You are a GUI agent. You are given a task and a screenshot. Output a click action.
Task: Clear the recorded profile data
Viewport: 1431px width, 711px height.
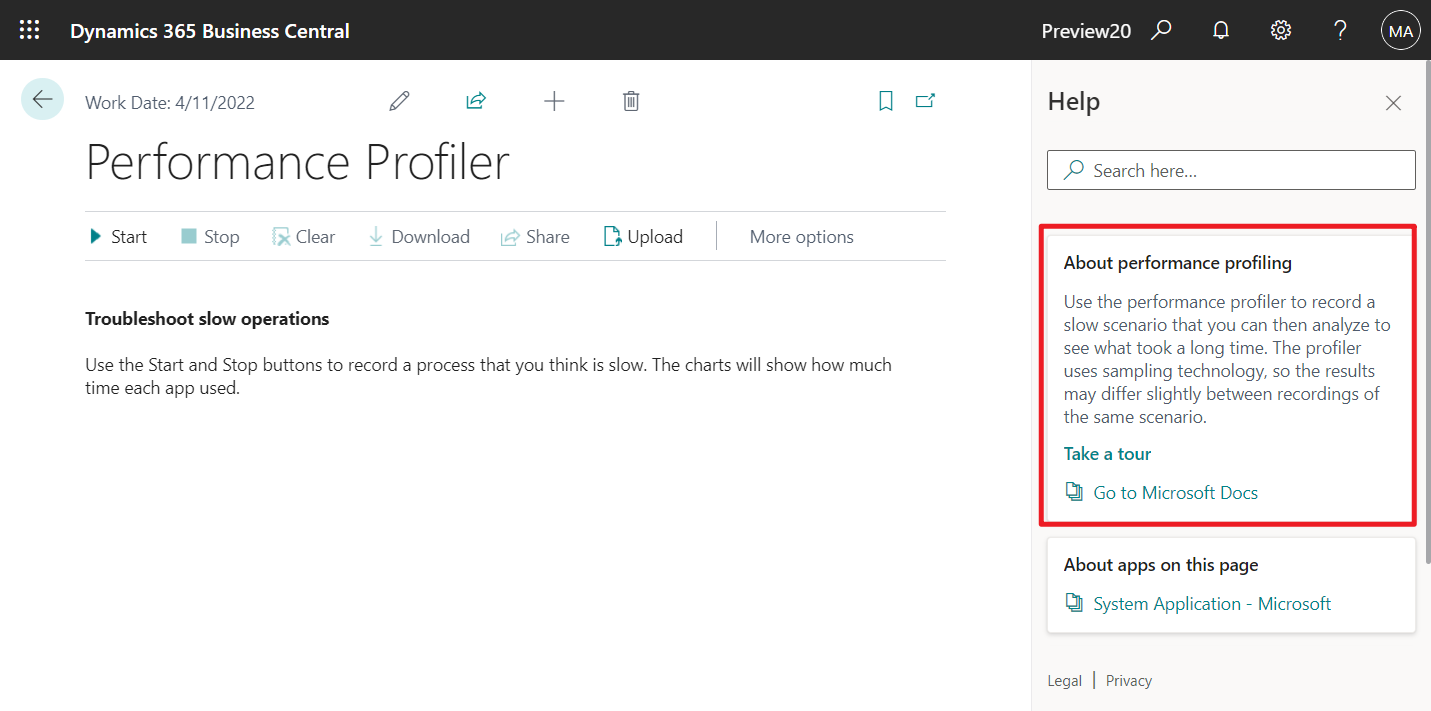(x=304, y=236)
